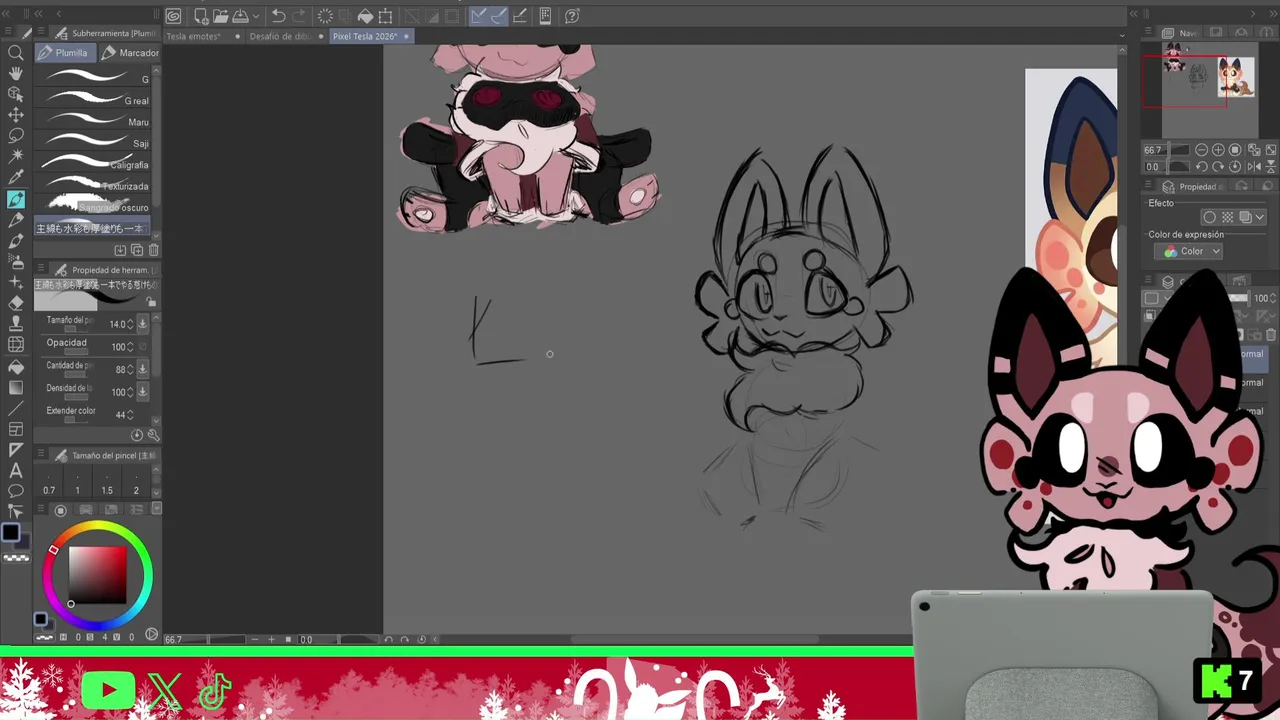
Task: Create a new canvas document
Action: pyautogui.click(x=201, y=16)
